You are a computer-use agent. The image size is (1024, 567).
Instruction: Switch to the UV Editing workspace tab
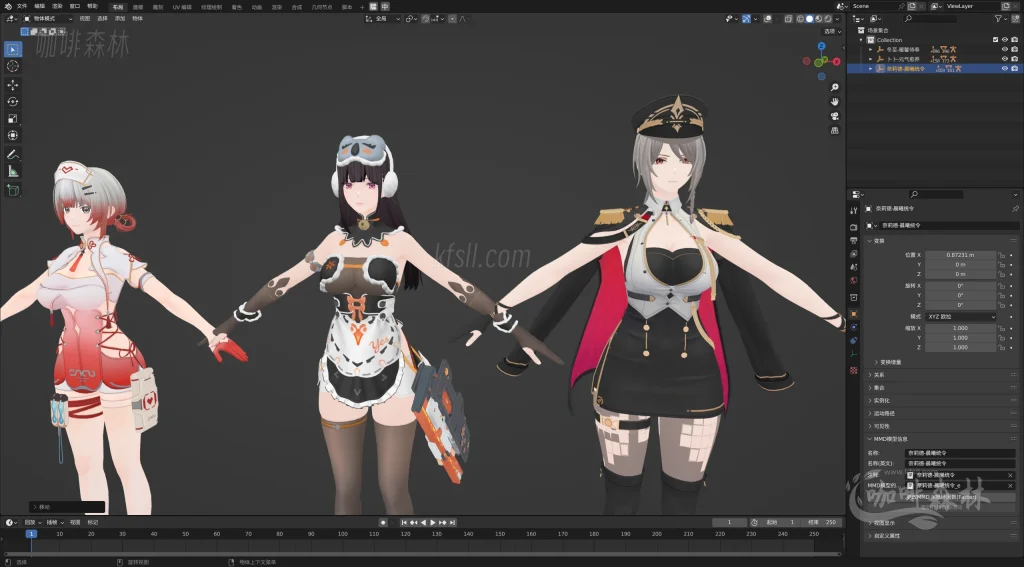pyautogui.click(x=182, y=7)
